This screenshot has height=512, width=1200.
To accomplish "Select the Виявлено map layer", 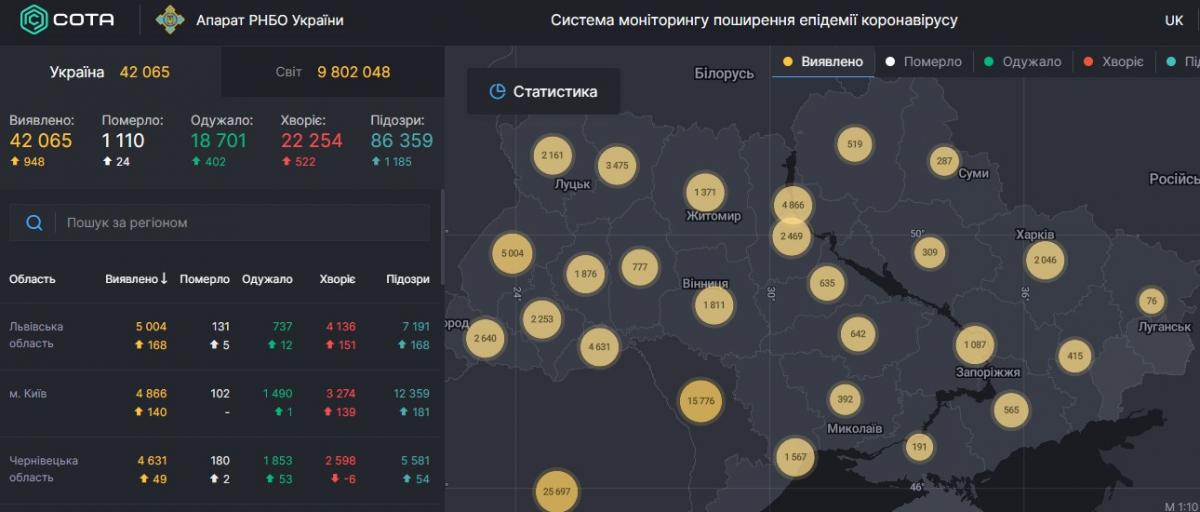I will point(824,62).
